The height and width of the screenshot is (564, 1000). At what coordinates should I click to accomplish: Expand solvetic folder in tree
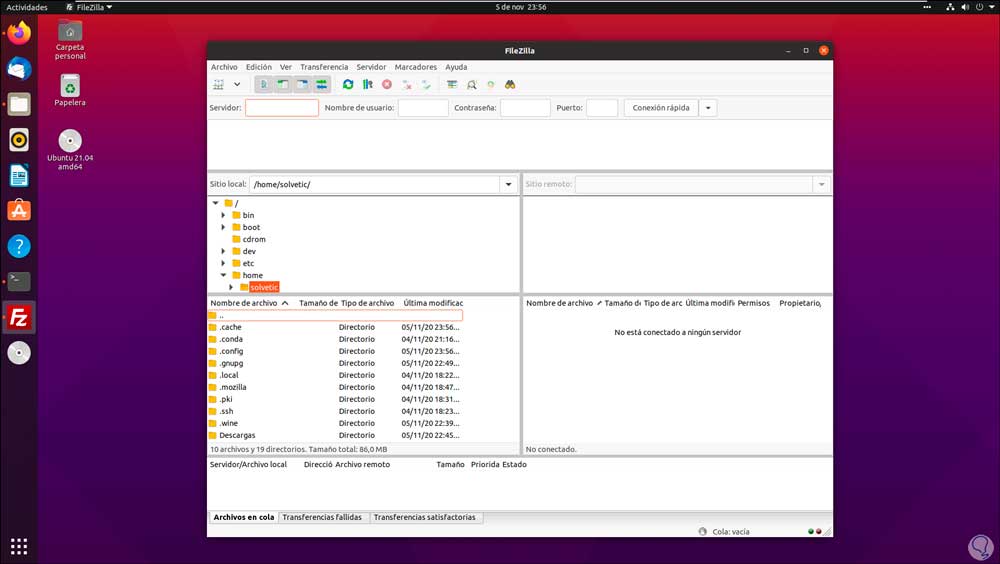231,287
